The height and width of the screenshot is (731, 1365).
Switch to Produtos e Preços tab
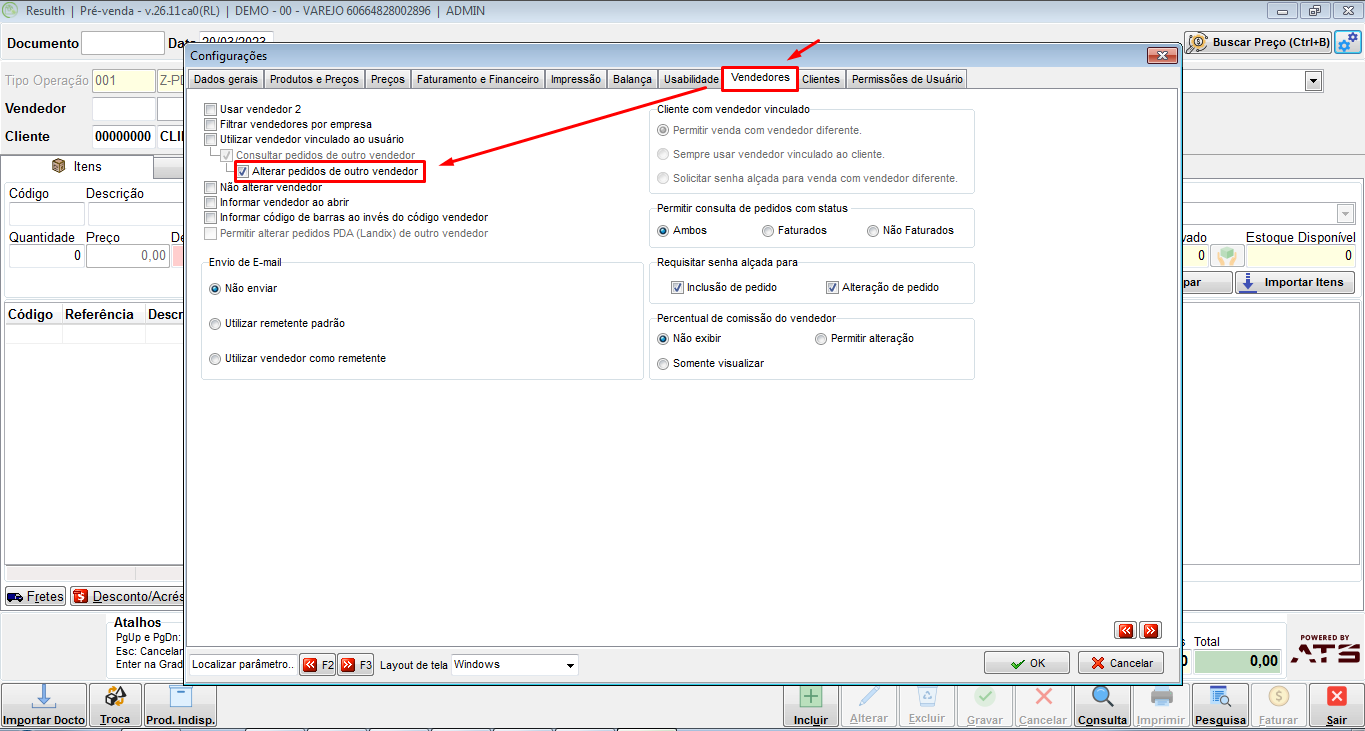(314, 79)
